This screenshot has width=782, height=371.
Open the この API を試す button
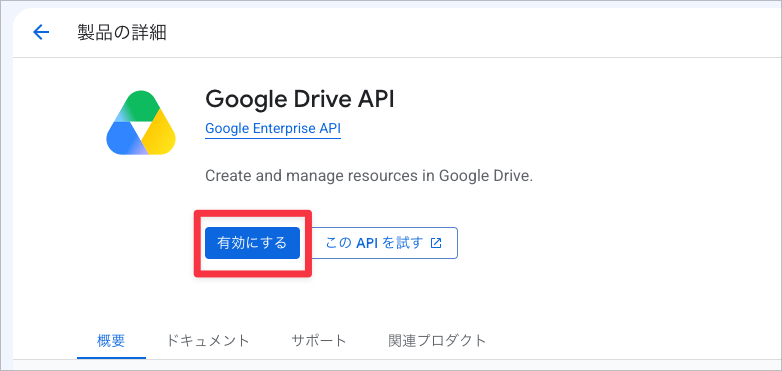(385, 243)
